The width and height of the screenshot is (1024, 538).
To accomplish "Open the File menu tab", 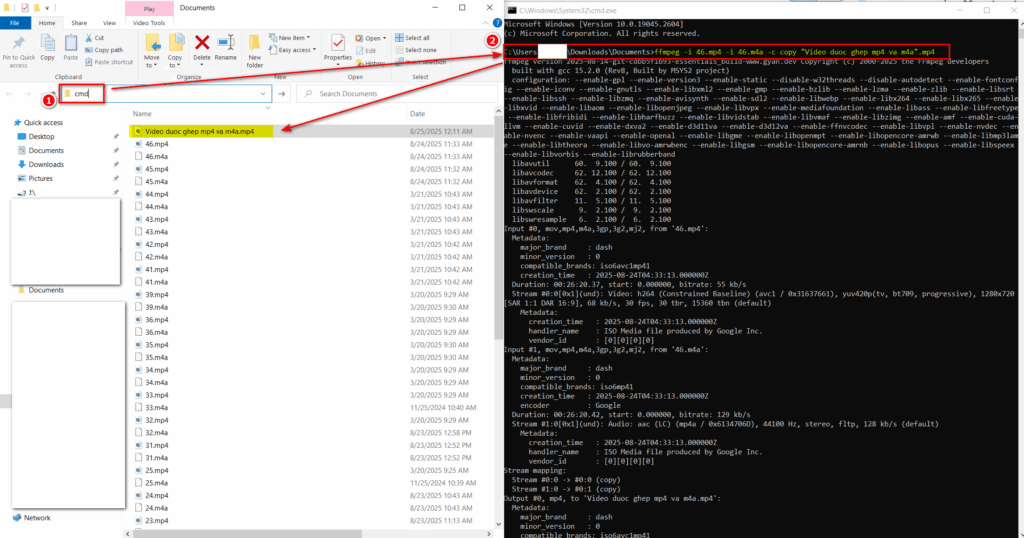I will pyautogui.click(x=14, y=23).
